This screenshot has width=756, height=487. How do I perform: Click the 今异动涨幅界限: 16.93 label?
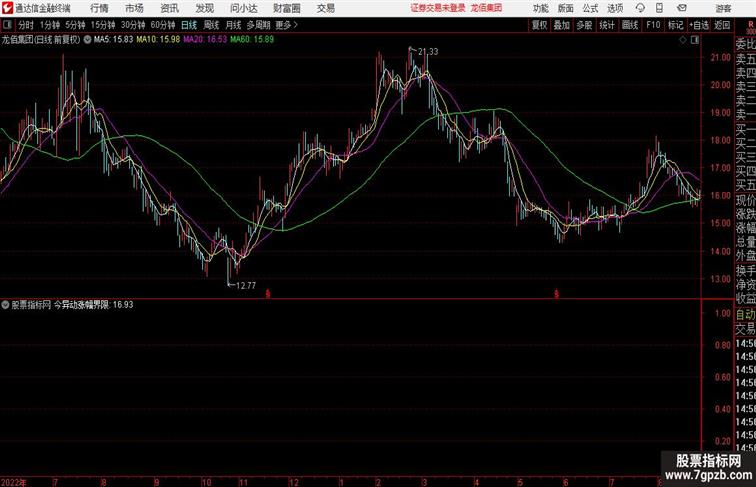click(93, 305)
